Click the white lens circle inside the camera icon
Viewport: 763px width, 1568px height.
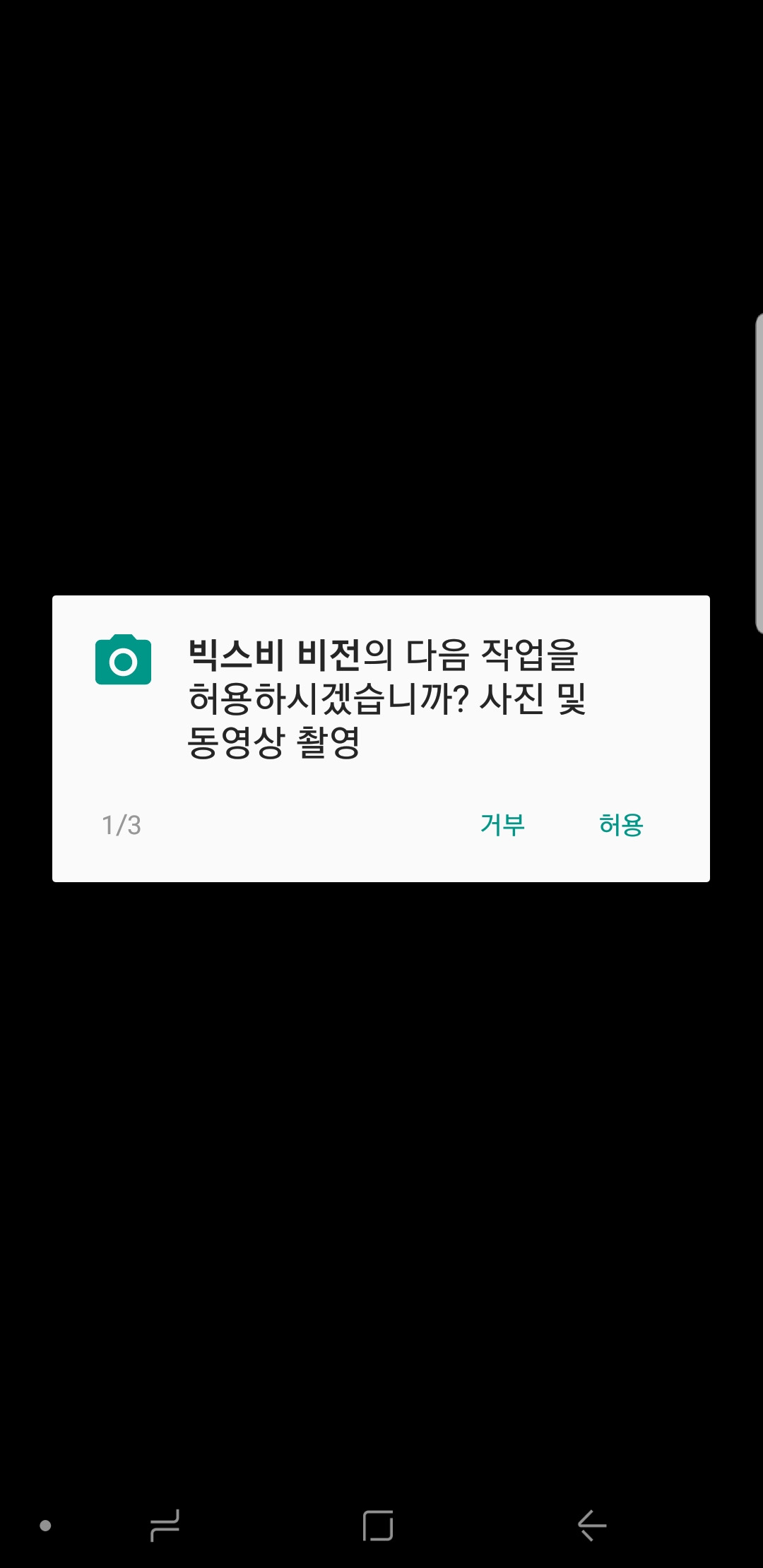click(124, 663)
